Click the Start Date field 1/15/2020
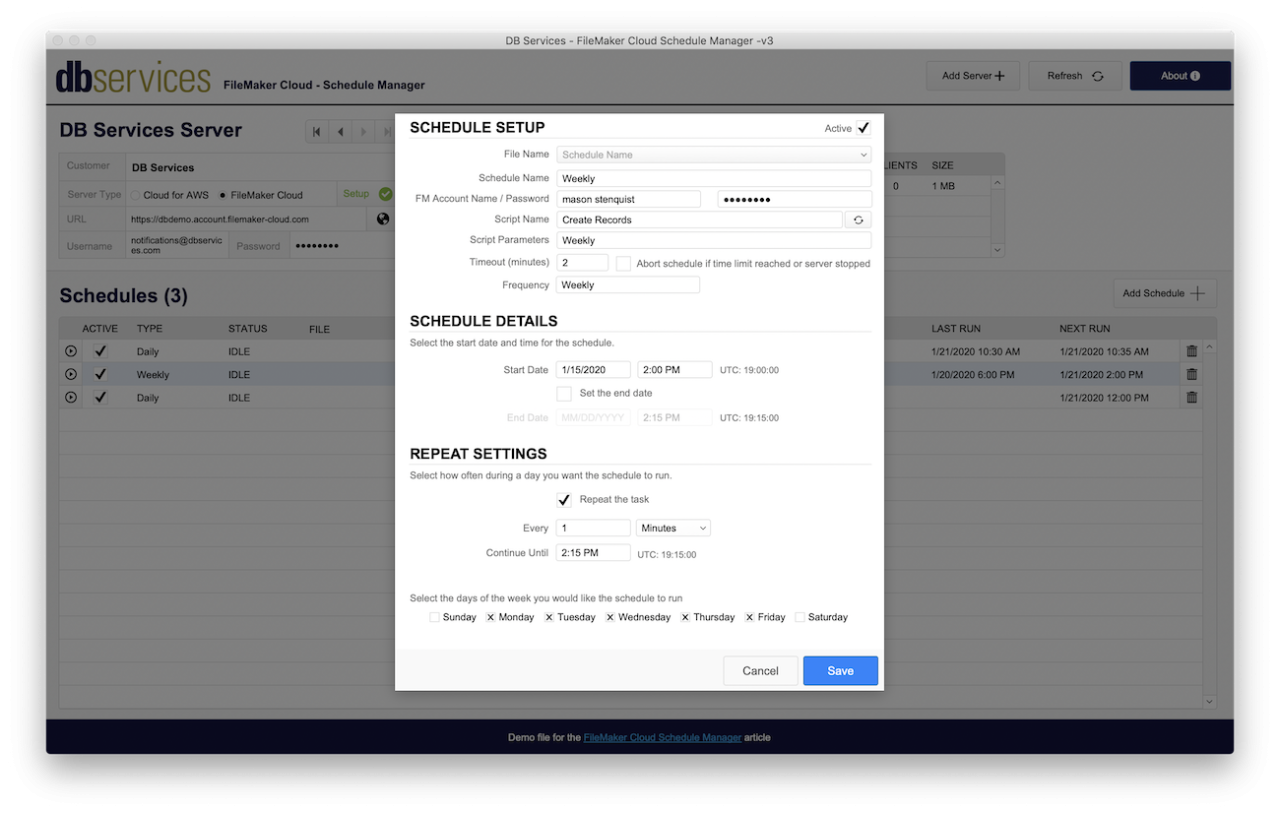Image resolution: width=1280 pixels, height=815 pixels. (593, 370)
